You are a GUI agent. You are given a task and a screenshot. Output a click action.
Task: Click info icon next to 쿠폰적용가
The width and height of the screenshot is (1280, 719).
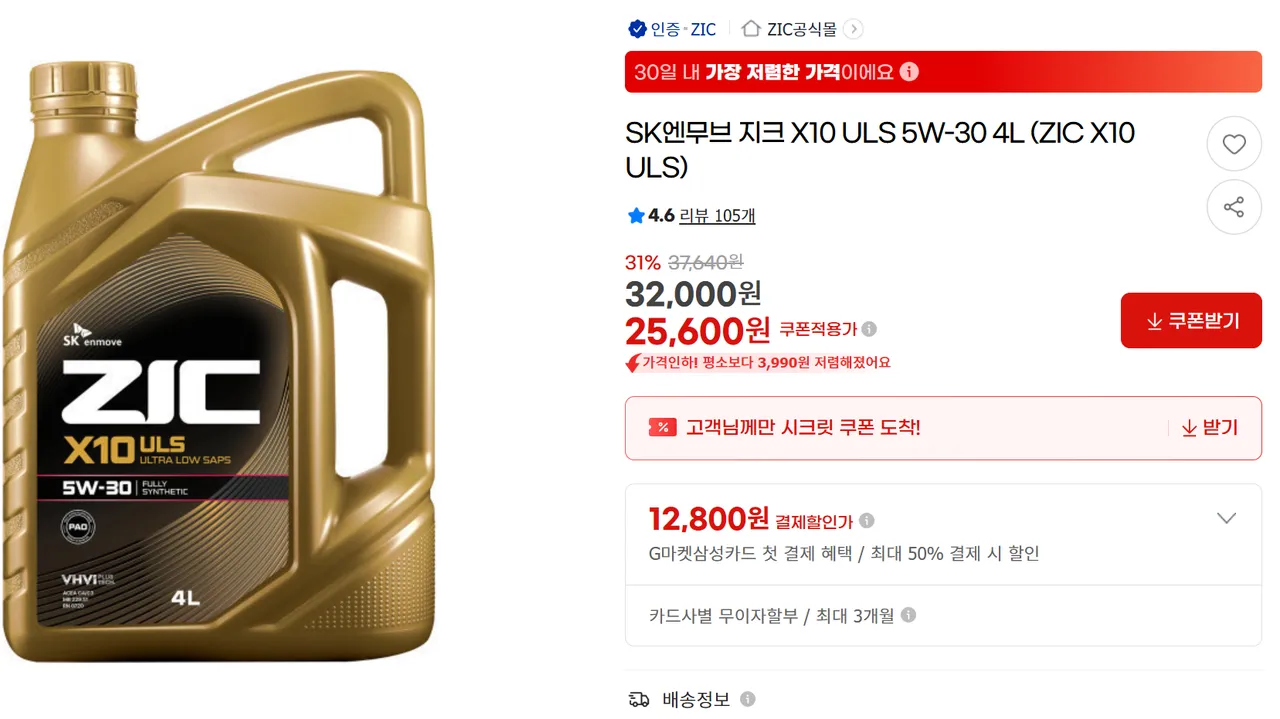click(x=869, y=329)
